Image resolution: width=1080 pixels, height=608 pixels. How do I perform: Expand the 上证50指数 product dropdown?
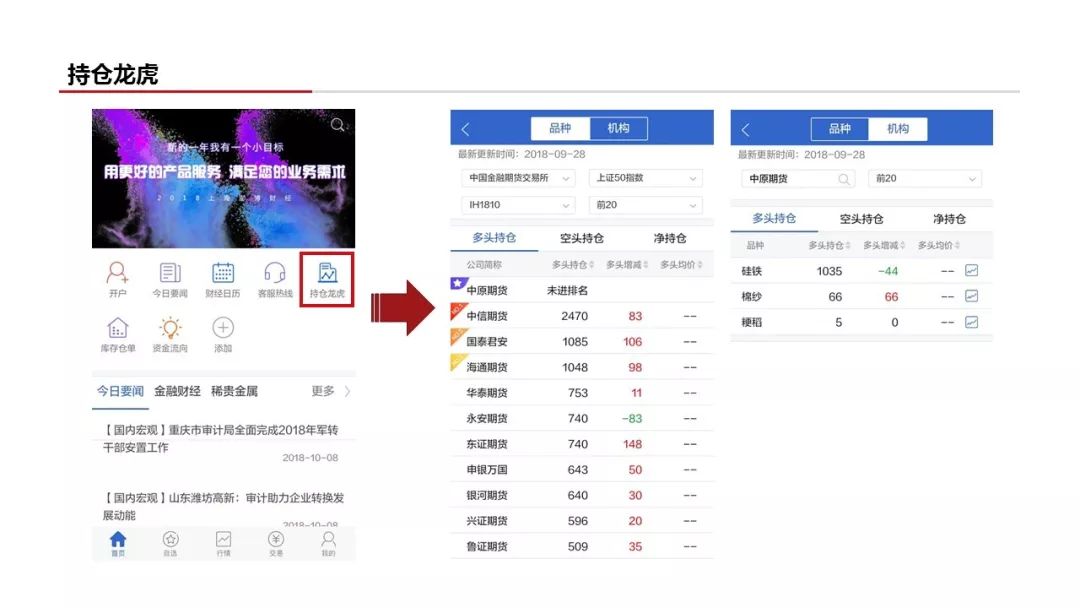[x=645, y=178]
